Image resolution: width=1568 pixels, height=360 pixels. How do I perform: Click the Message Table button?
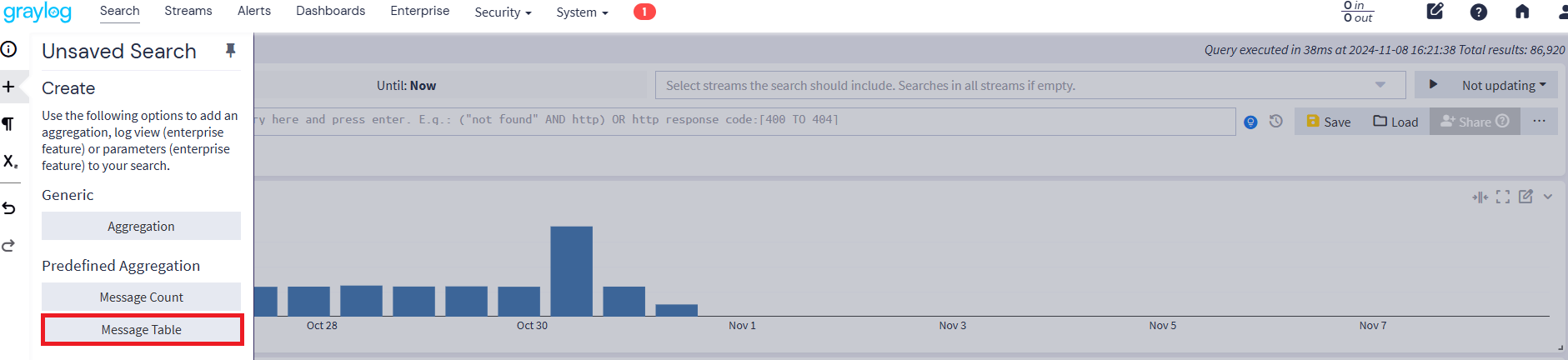[x=142, y=330]
